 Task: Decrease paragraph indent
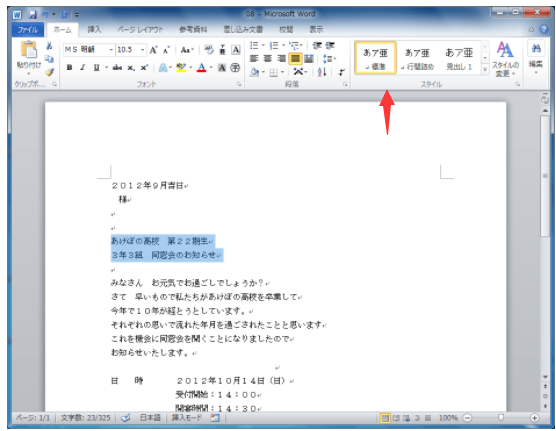click(317, 45)
